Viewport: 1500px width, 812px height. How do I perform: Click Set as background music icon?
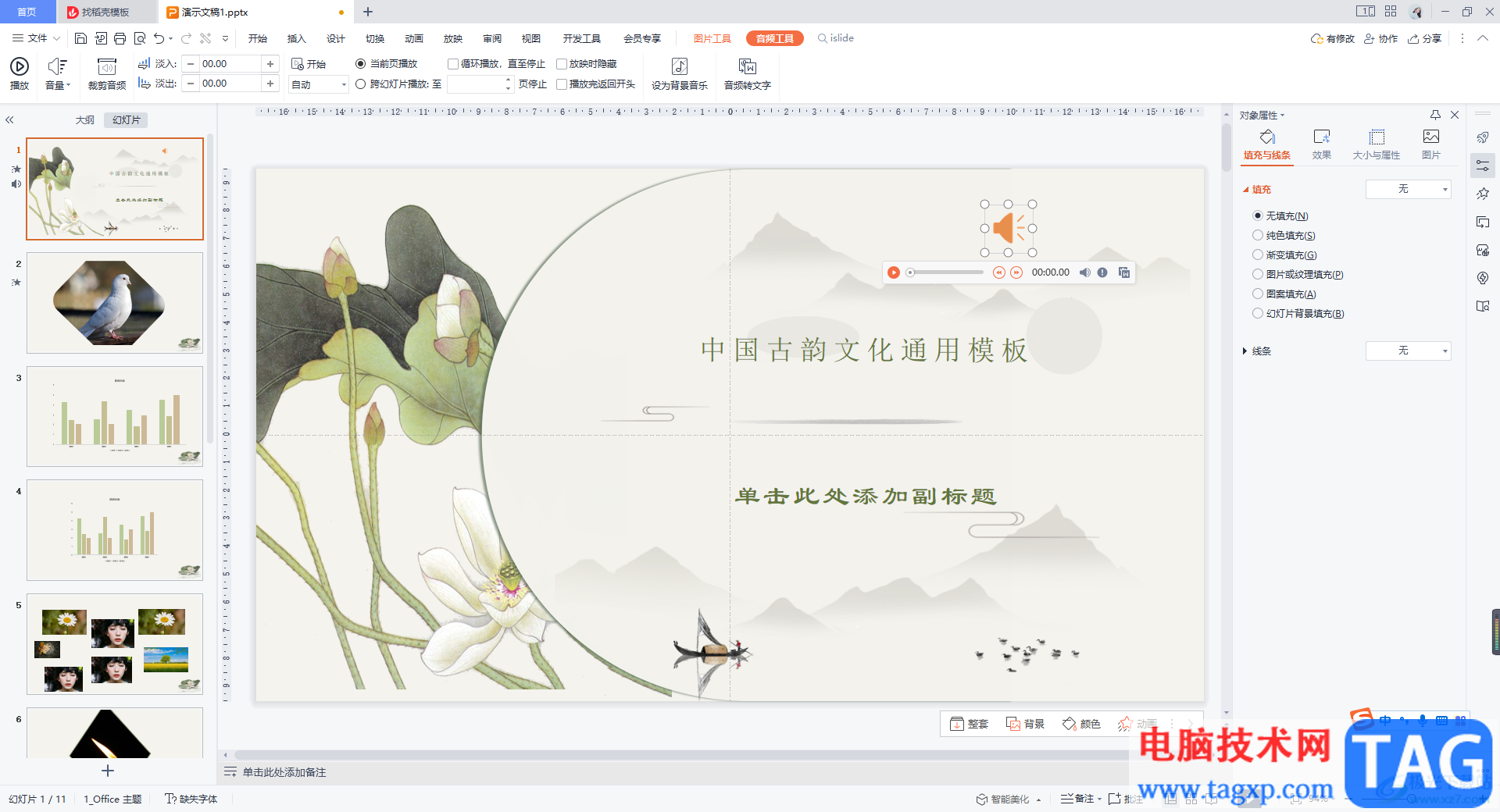pyautogui.click(x=680, y=74)
